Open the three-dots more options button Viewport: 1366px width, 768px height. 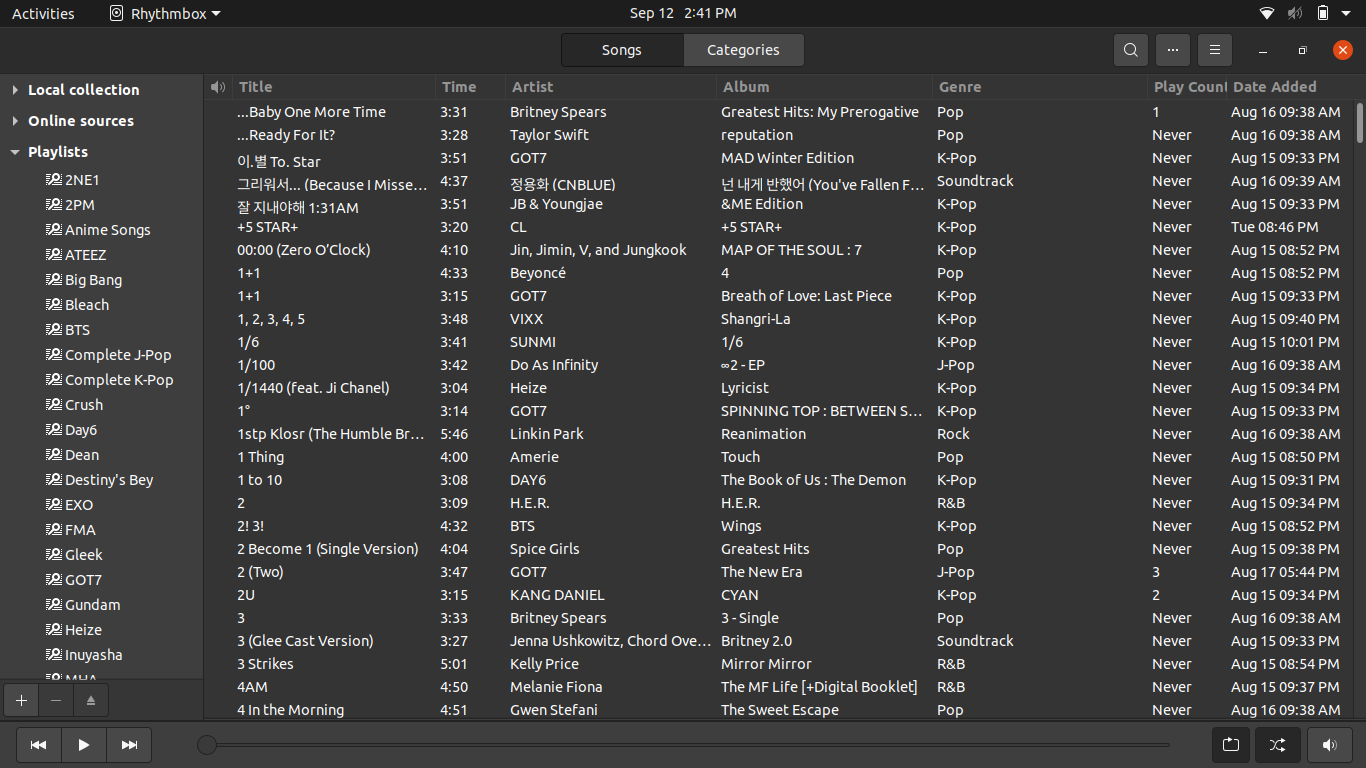point(1172,50)
